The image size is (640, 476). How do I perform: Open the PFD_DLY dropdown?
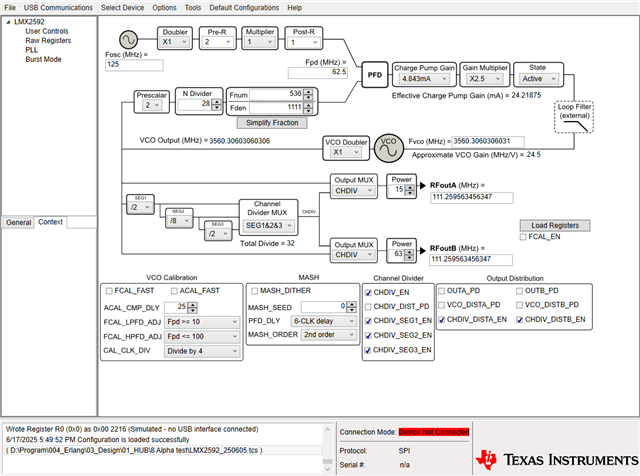pyautogui.click(x=324, y=321)
